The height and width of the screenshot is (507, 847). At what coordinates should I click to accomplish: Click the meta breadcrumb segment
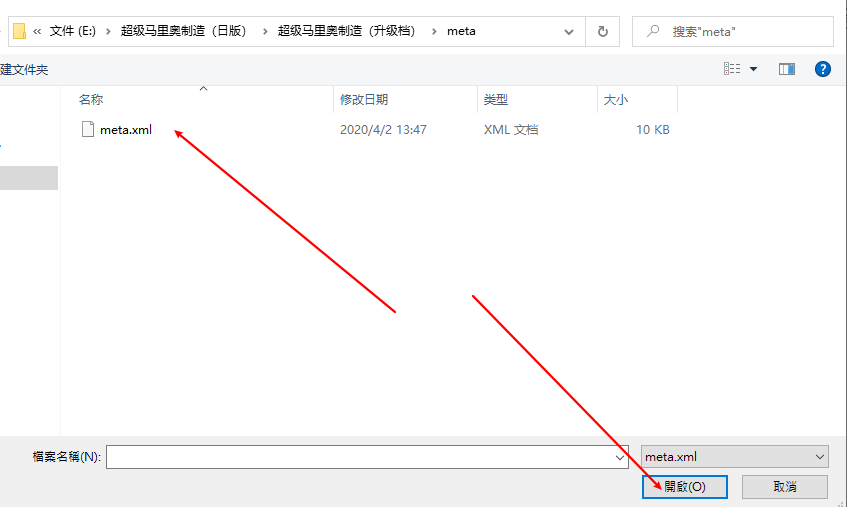click(461, 31)
